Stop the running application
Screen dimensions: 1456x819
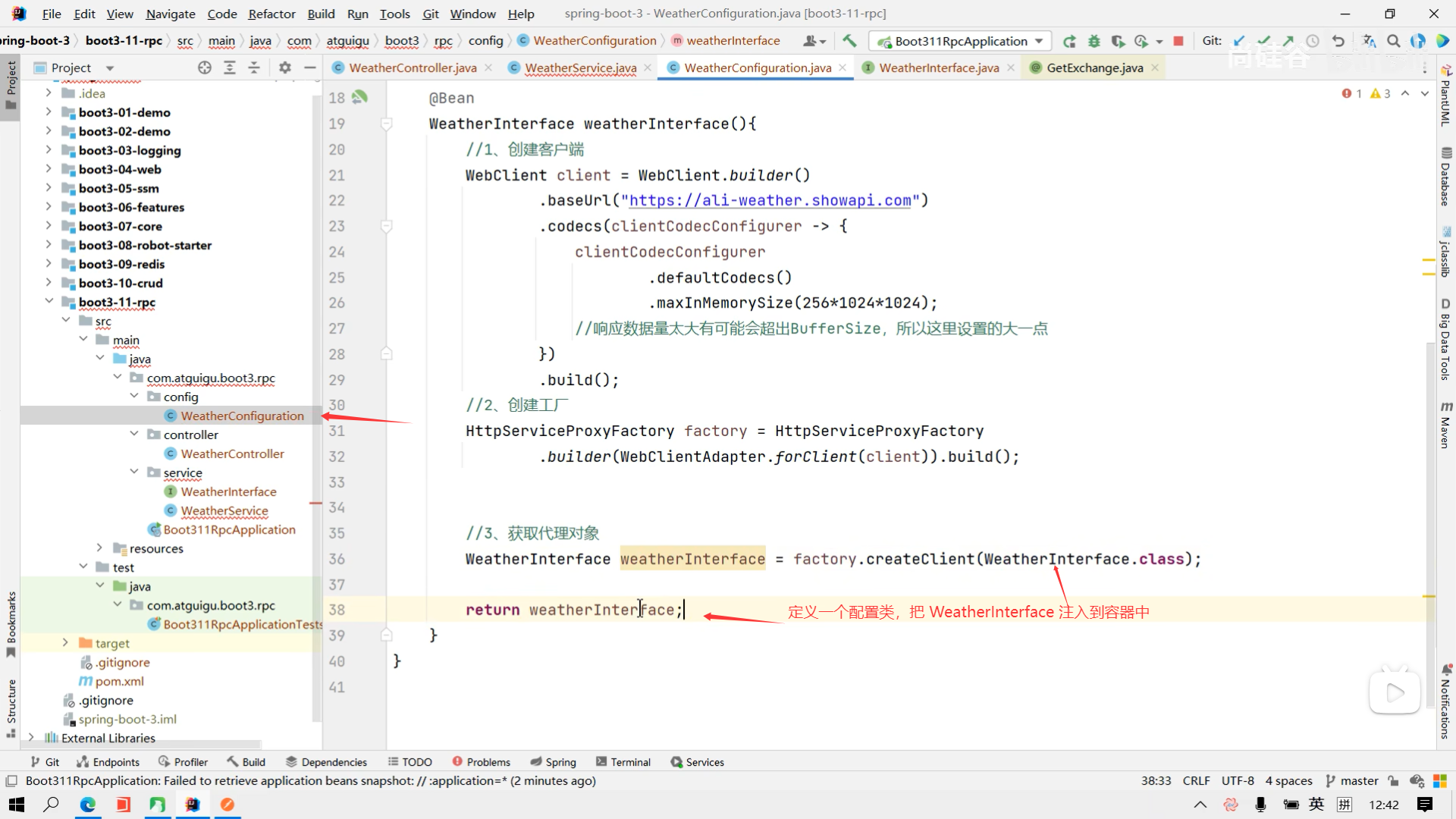[1178, 41]
